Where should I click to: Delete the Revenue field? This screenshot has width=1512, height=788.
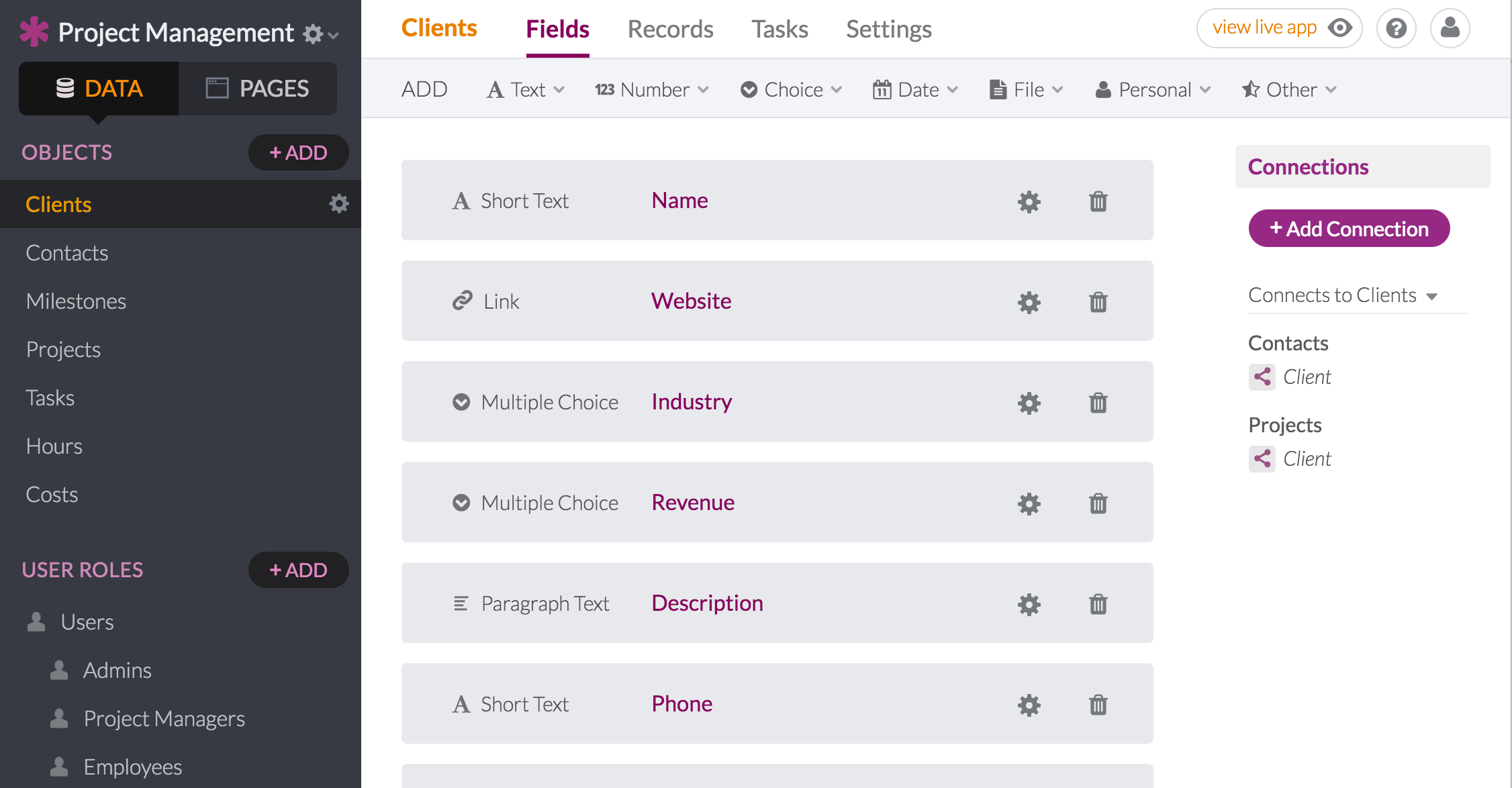click(1098, 503)
